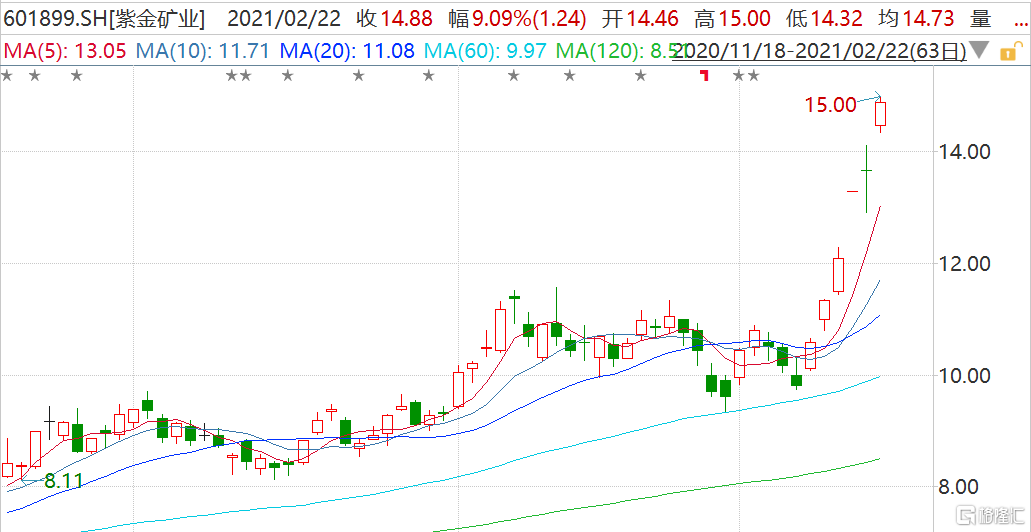Click the red corner marker beside stars
The height and width of the screenshot is (532, 1031).
pos(704,75)
